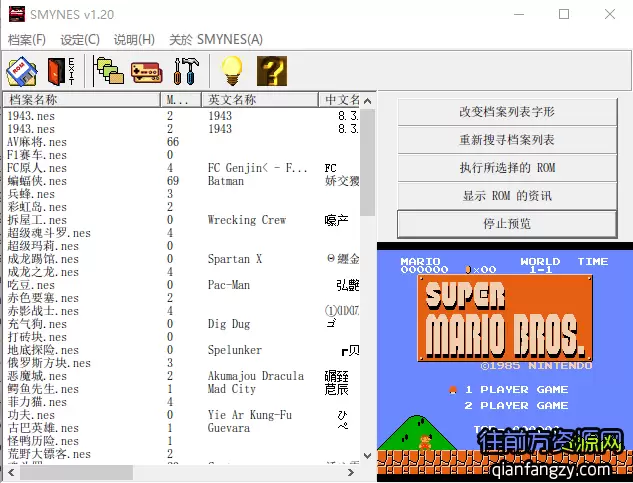Click the list's scroll down arrow
This screenshot has height=483, width=633.
click(367, 456)
